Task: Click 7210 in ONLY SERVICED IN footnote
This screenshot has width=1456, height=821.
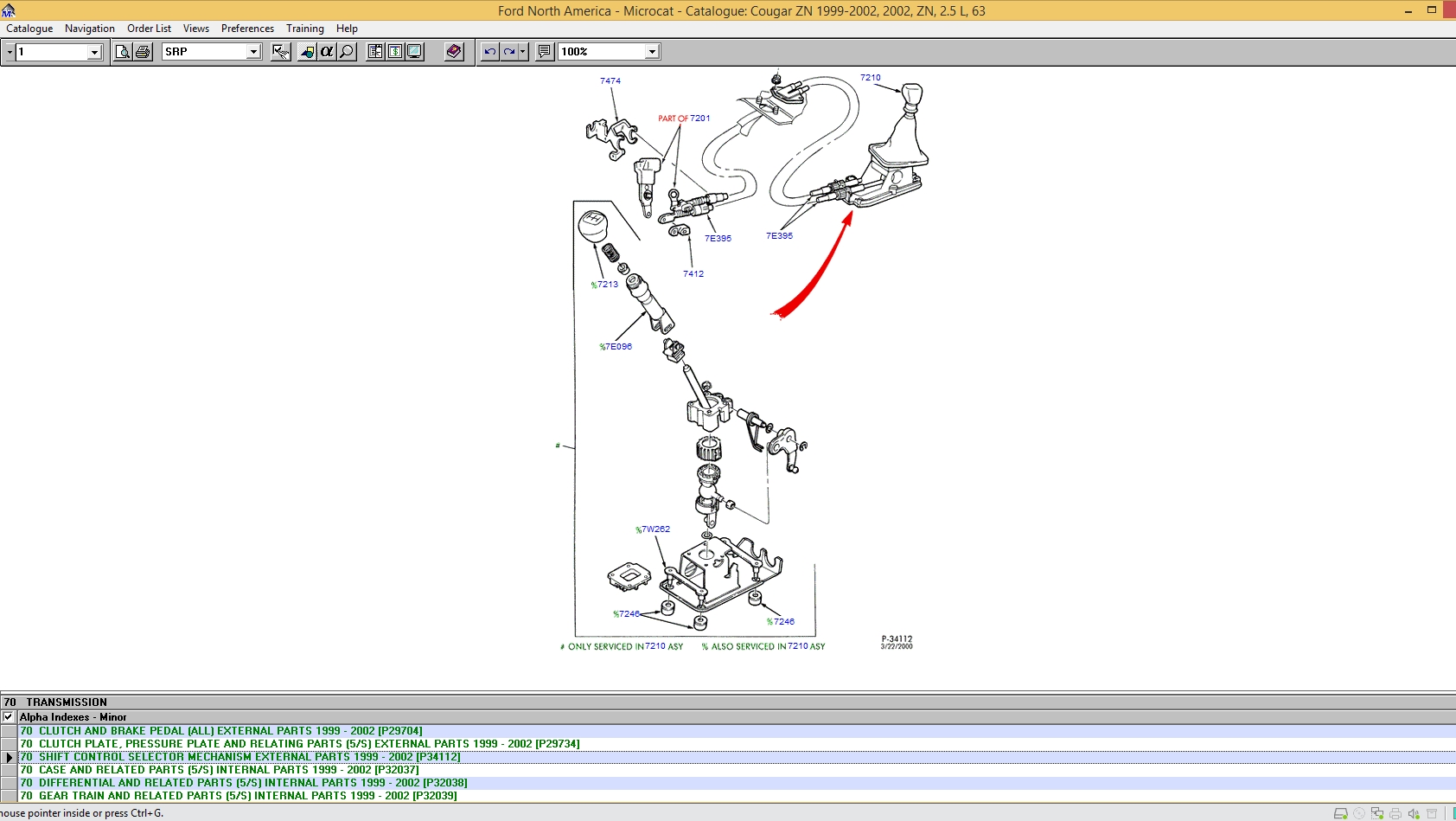Action: coord(655,646)
